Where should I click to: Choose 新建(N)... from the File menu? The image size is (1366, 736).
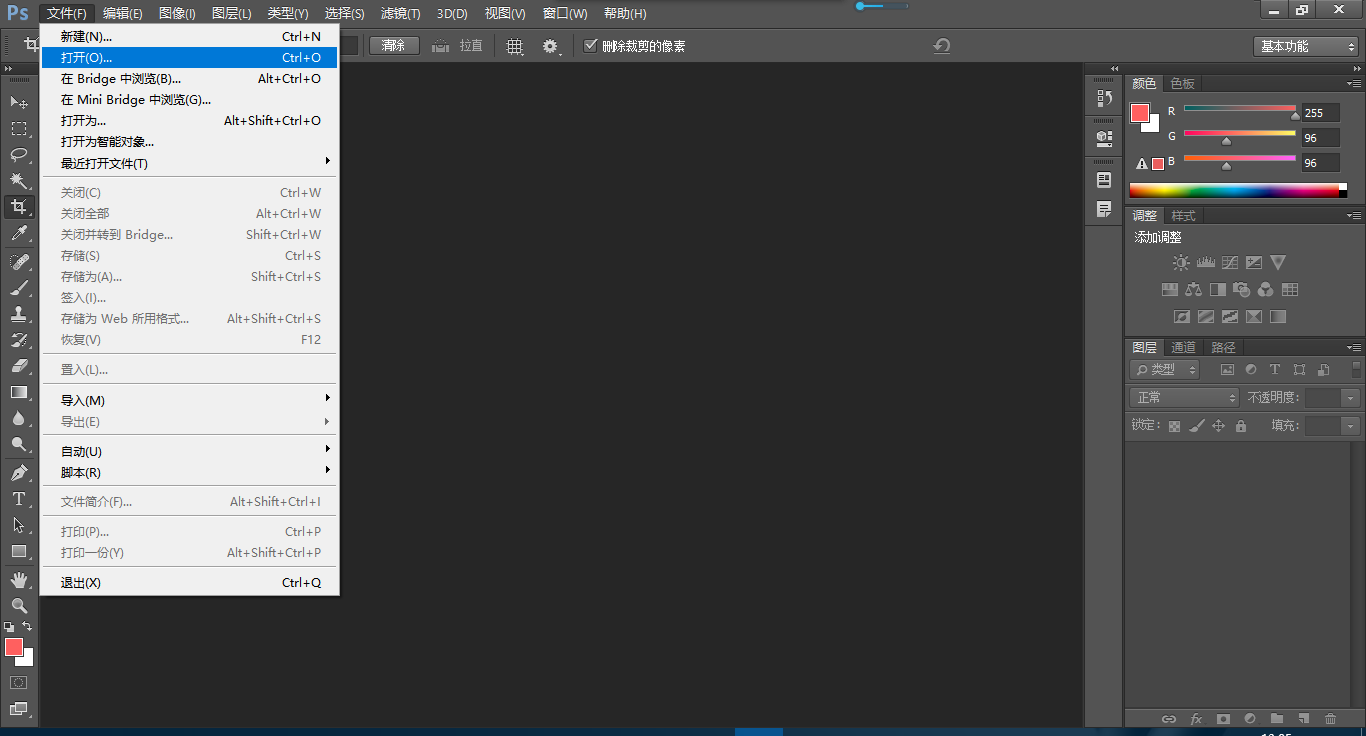coord(190,36)
